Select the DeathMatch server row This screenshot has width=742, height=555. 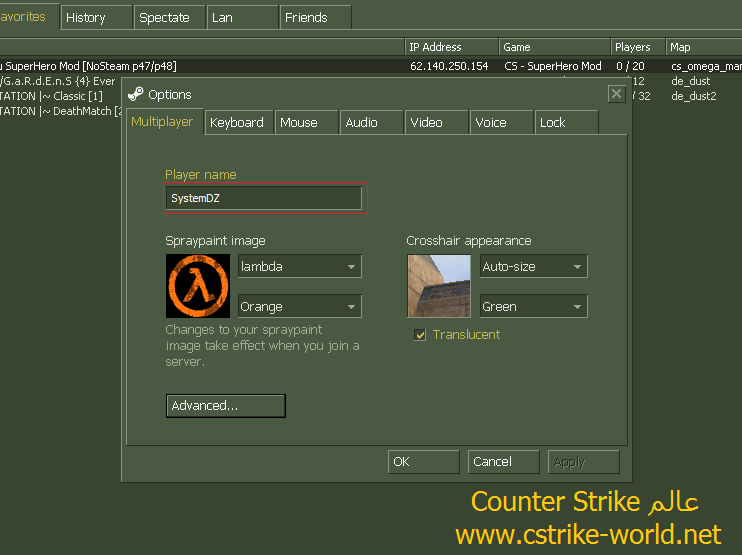61,111
